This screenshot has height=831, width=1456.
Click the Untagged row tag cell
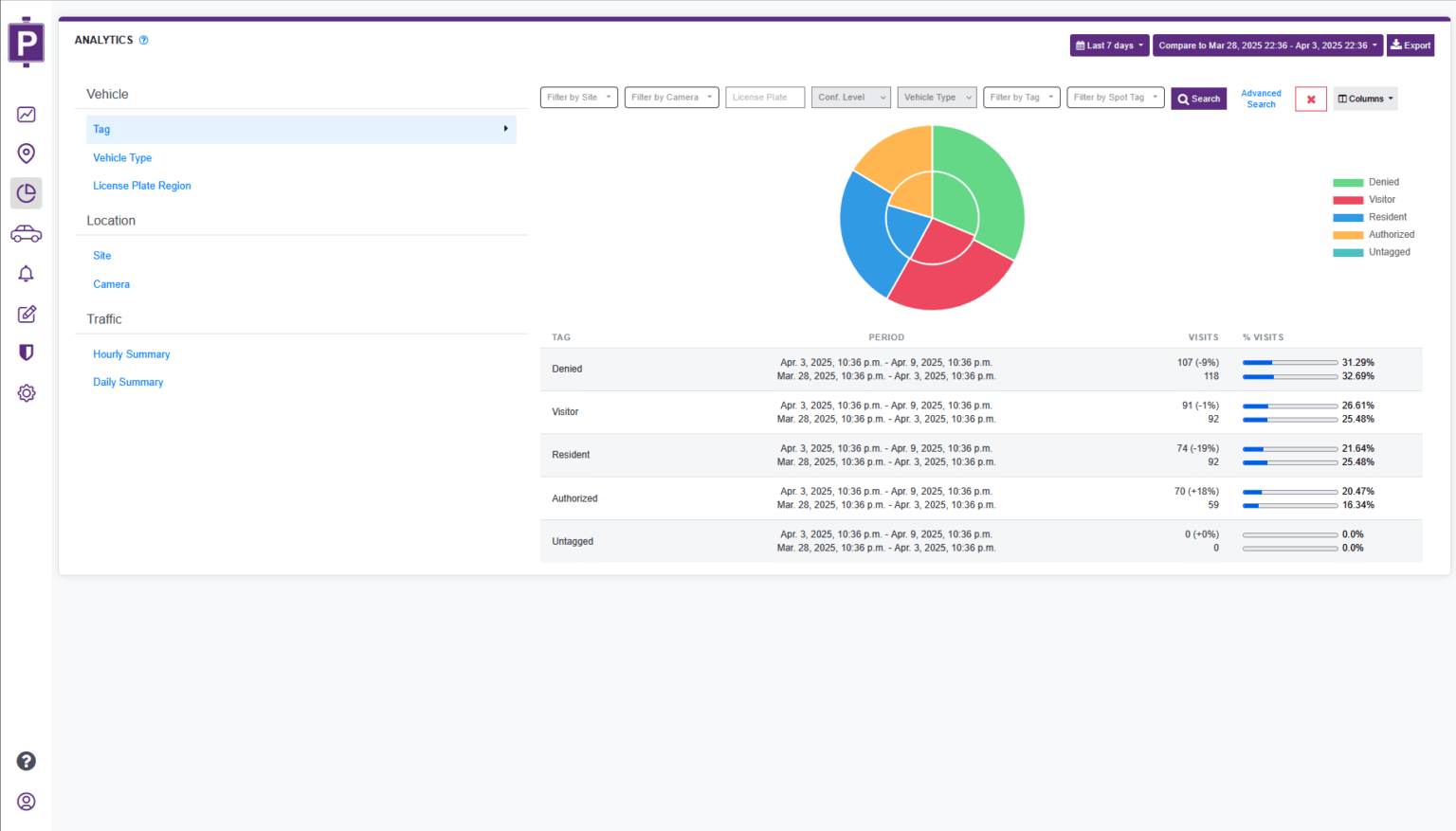click(573, 541)
